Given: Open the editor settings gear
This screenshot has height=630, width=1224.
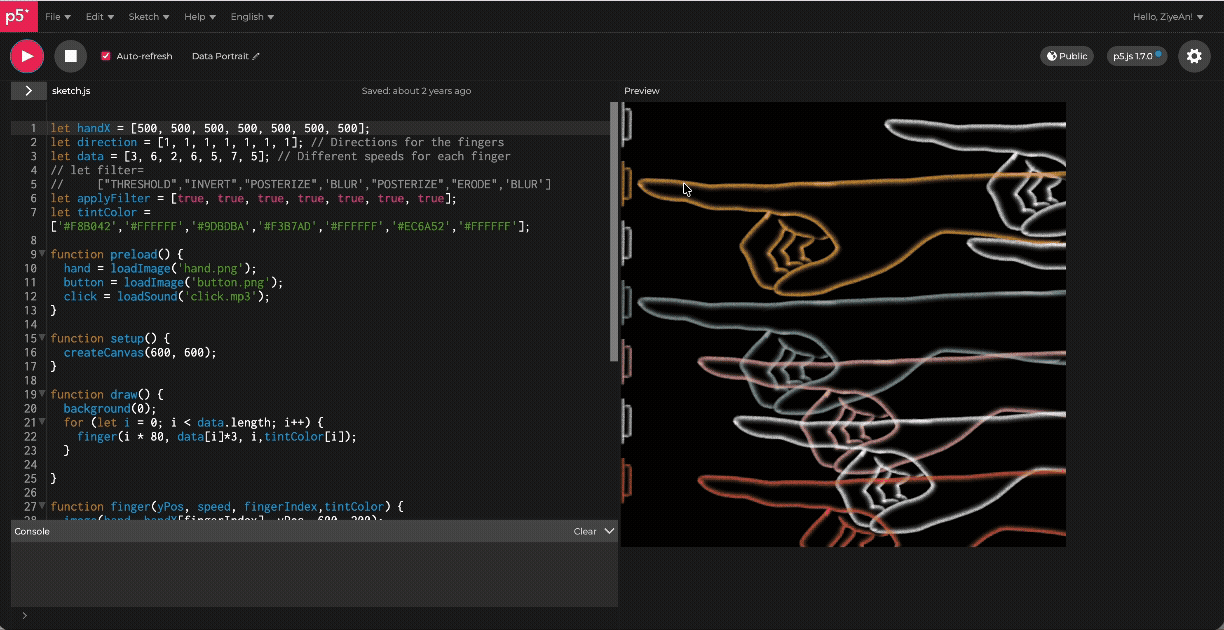Looking at the screenshot, I should (x=1194, y=56).
